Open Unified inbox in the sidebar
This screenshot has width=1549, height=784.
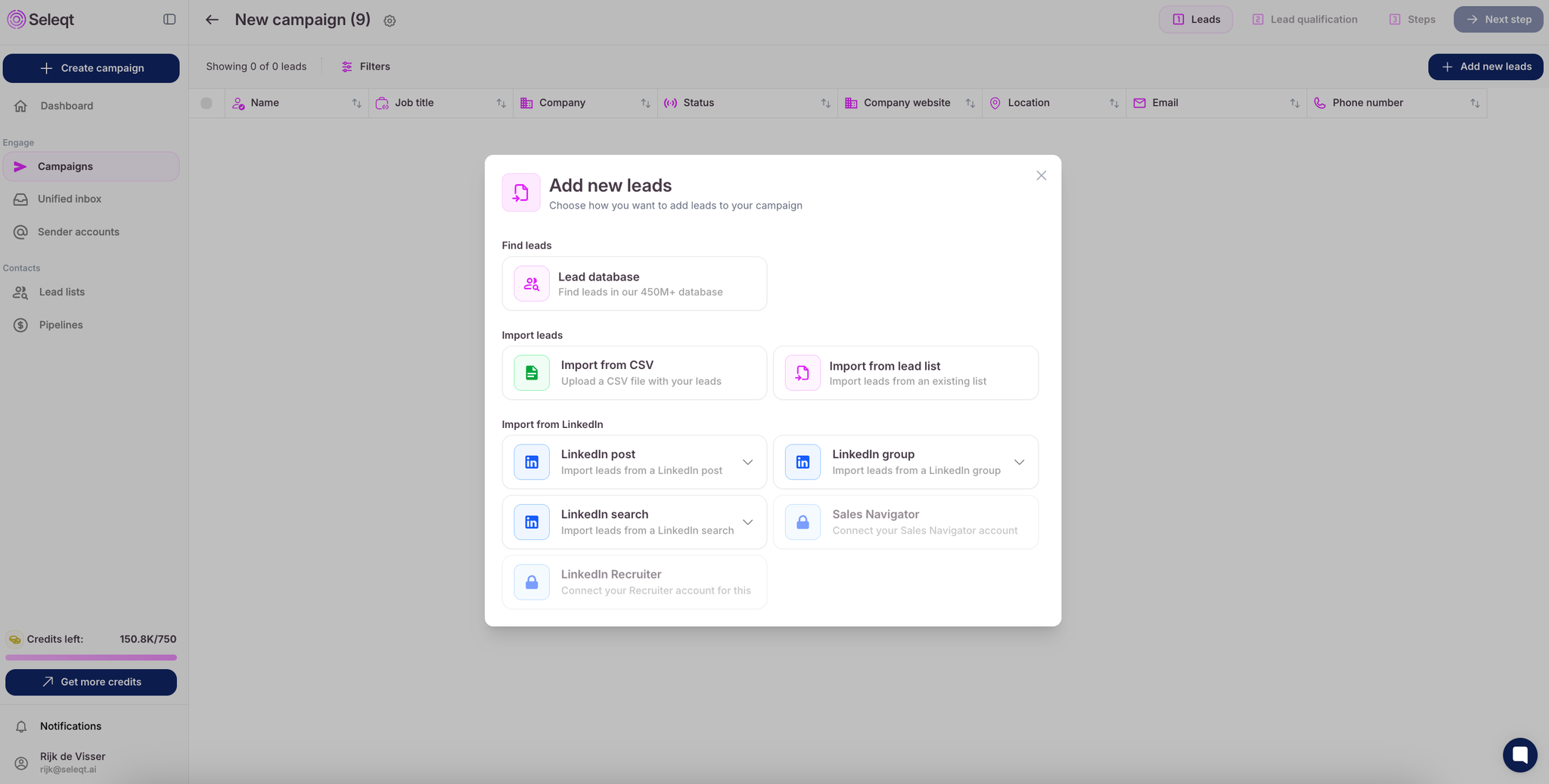(91, 199)
